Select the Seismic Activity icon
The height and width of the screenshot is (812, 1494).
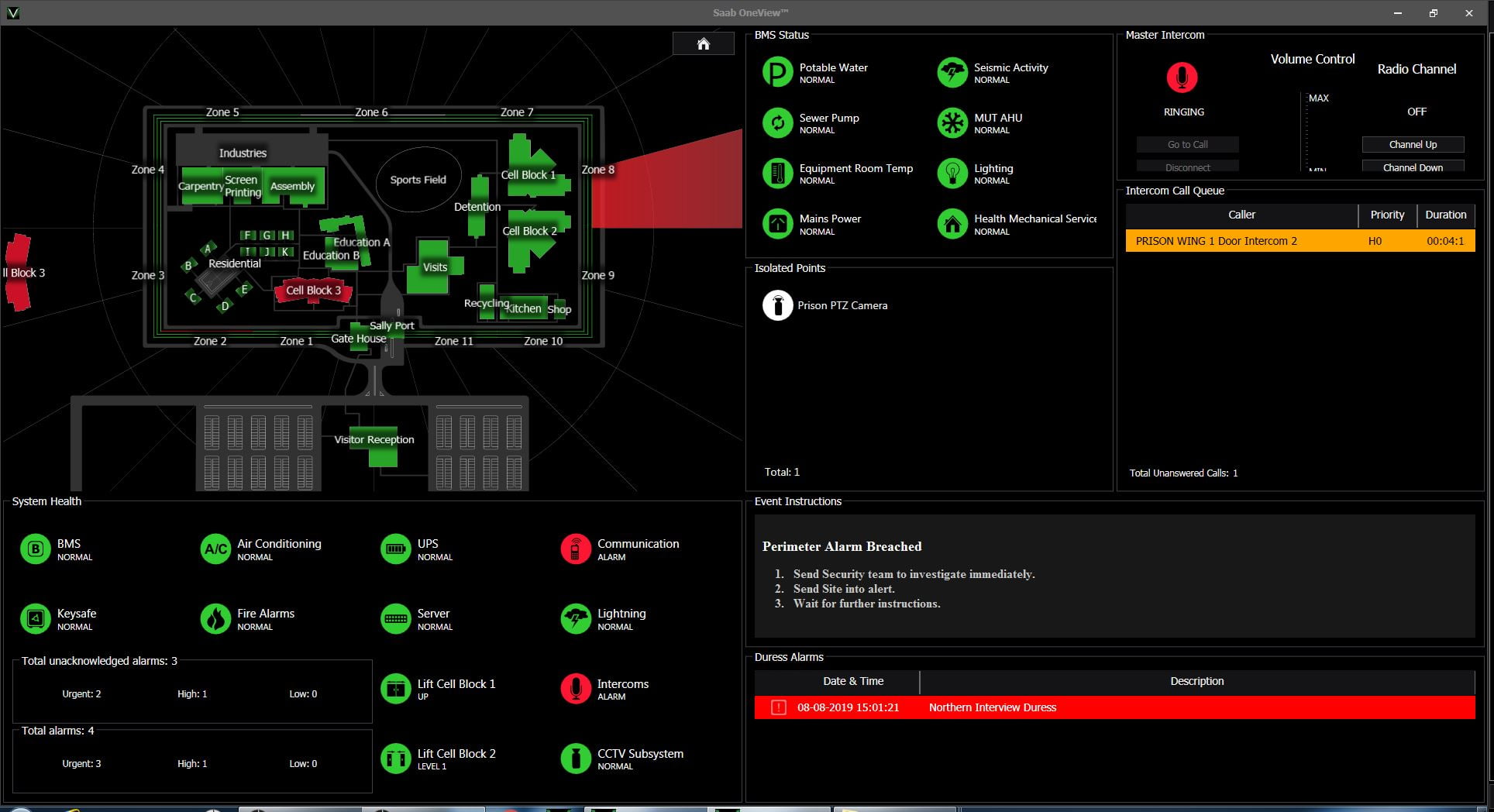point(952,73)
